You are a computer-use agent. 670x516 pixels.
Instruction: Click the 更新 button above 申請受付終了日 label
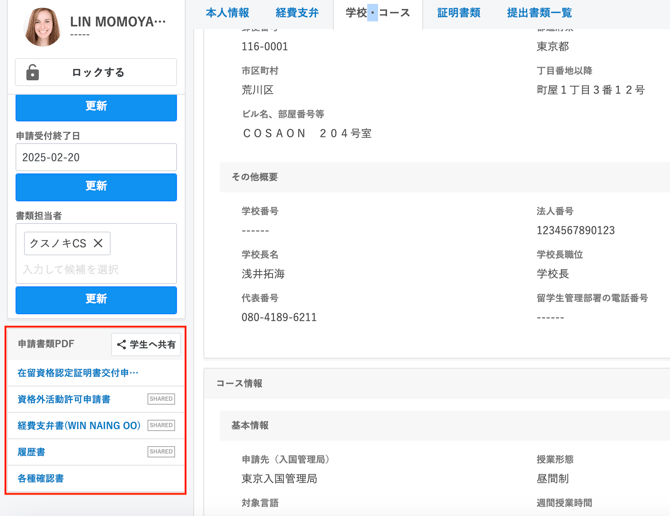click(x=96, y=106)
